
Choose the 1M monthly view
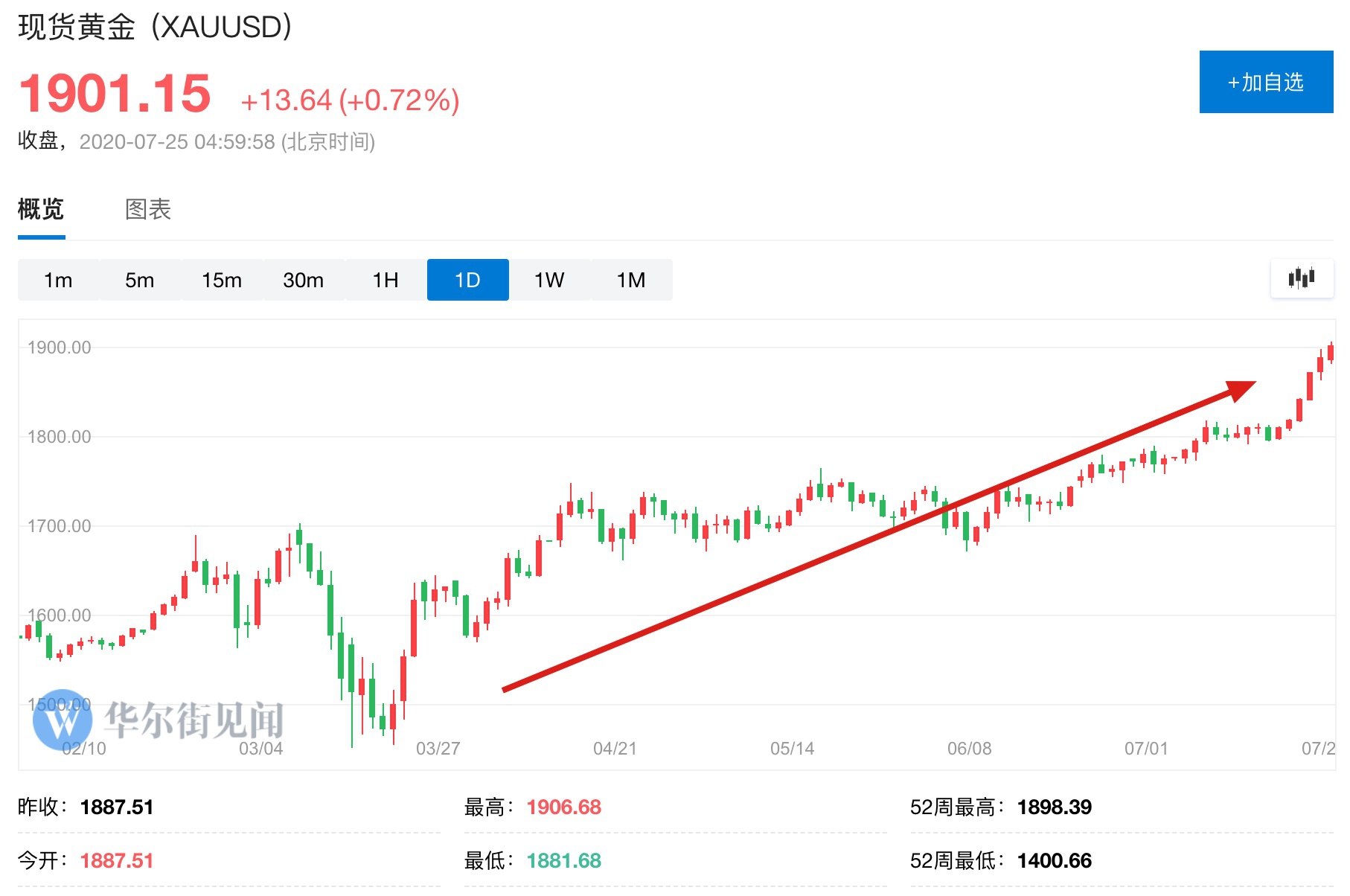631,280
